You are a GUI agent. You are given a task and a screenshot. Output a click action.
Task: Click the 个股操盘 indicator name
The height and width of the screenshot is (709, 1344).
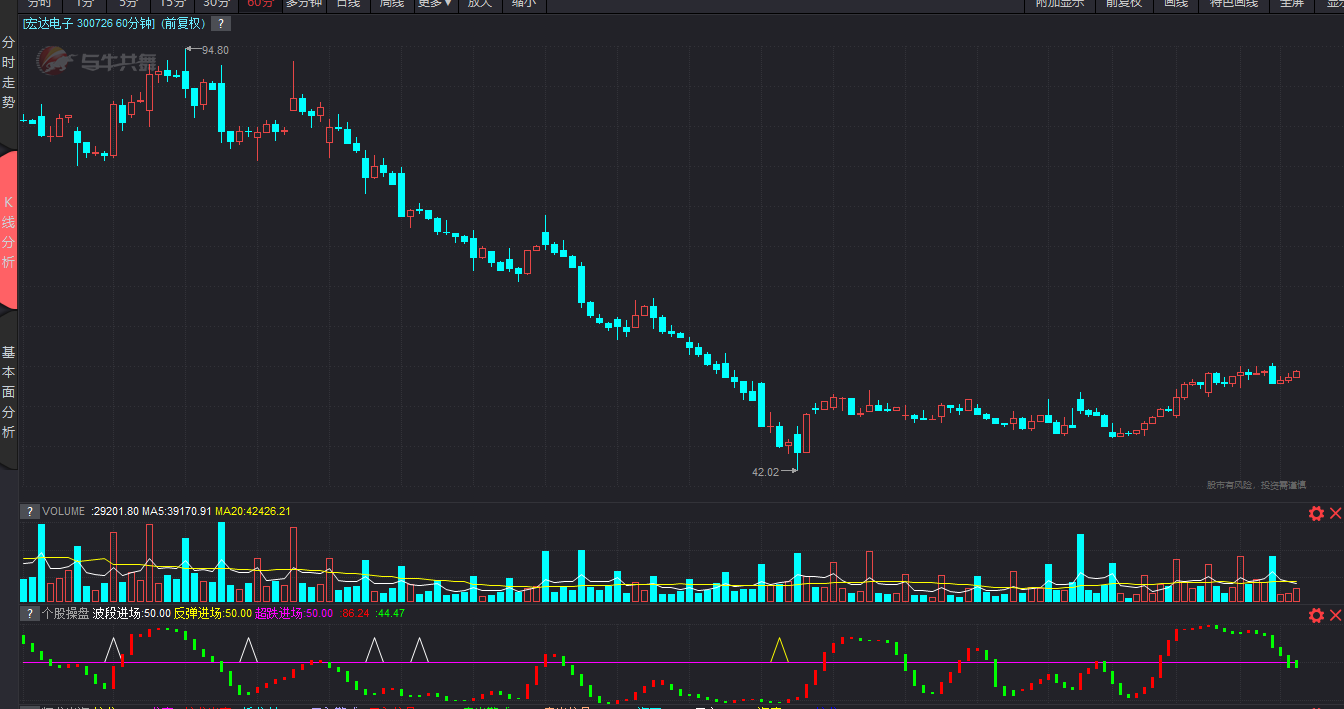(65, 613)
